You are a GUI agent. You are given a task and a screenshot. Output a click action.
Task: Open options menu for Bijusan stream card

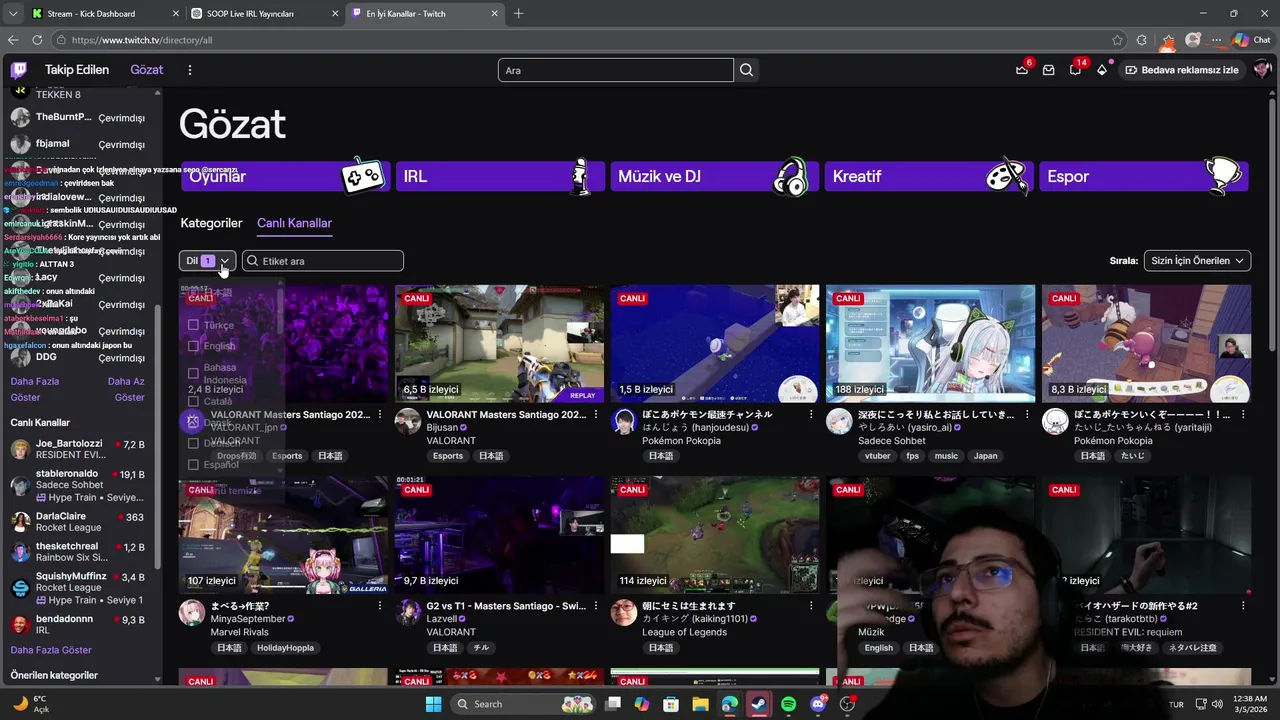tap(595, 414)
